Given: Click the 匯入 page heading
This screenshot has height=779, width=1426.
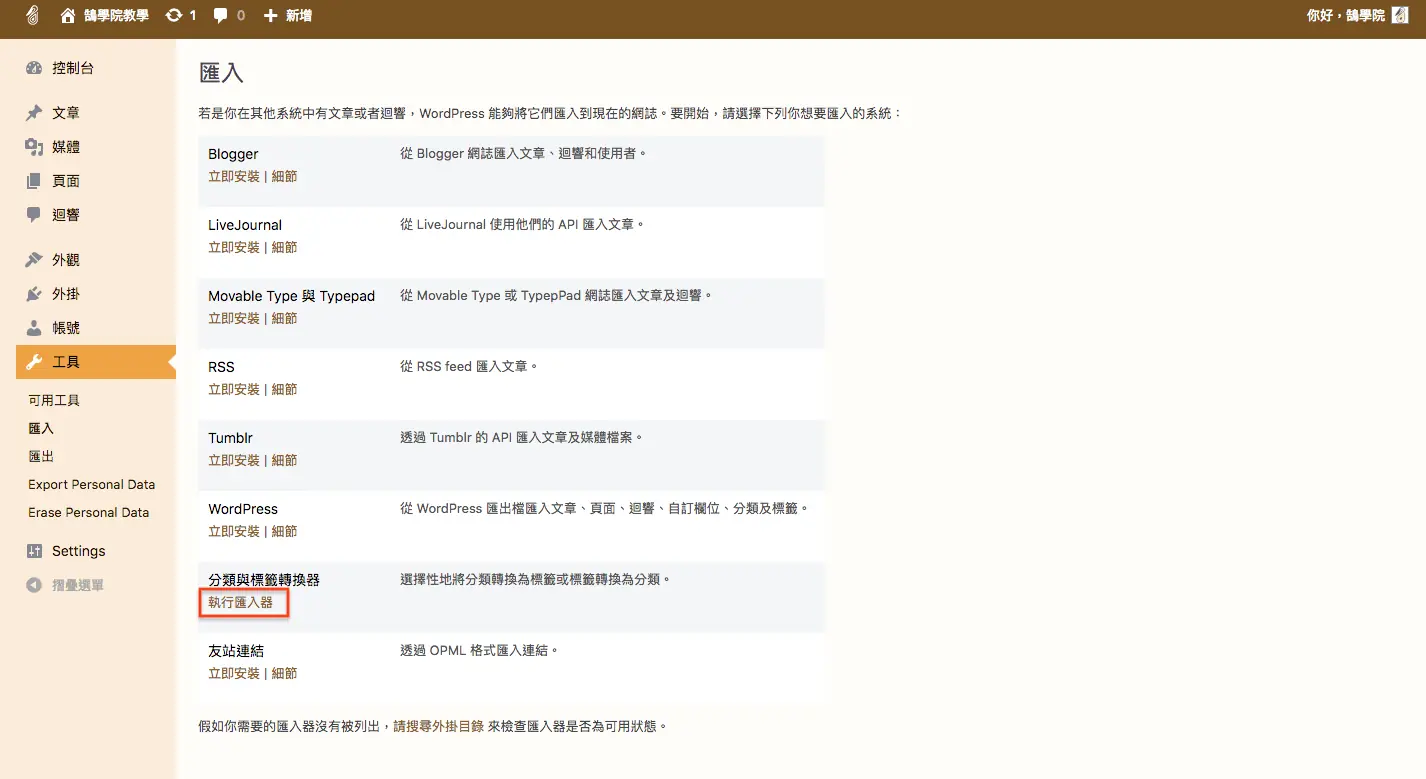Looking at the screenshot, I should 221,72.
